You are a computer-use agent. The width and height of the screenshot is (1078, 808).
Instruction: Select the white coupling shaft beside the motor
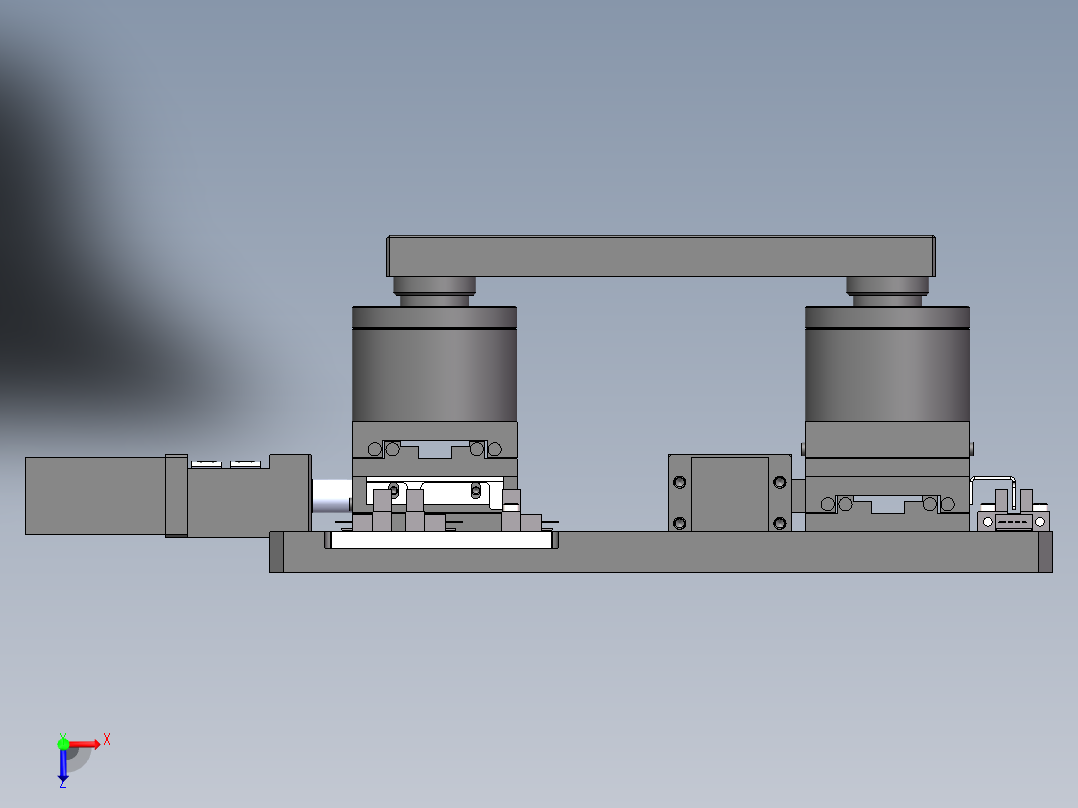332,496
